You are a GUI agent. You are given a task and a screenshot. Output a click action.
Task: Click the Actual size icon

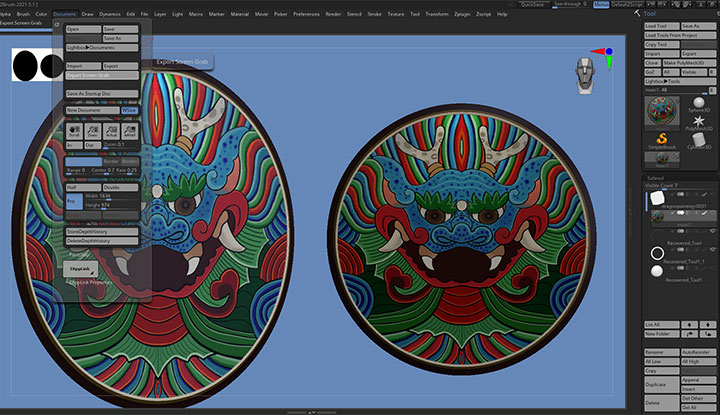point(111,131)
